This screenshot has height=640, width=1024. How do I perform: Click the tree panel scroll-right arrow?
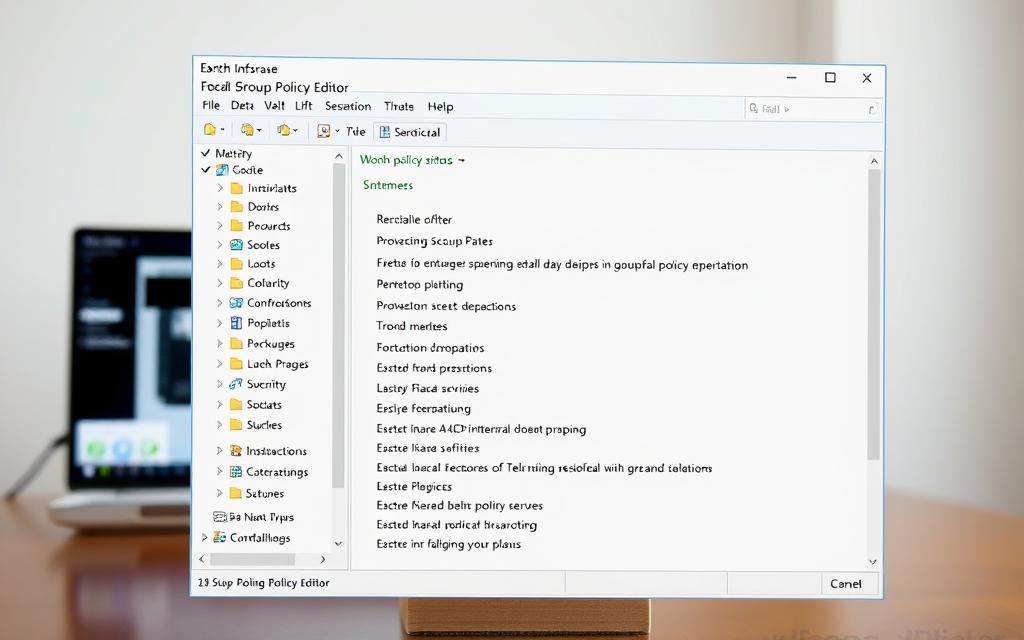[323, 560]
